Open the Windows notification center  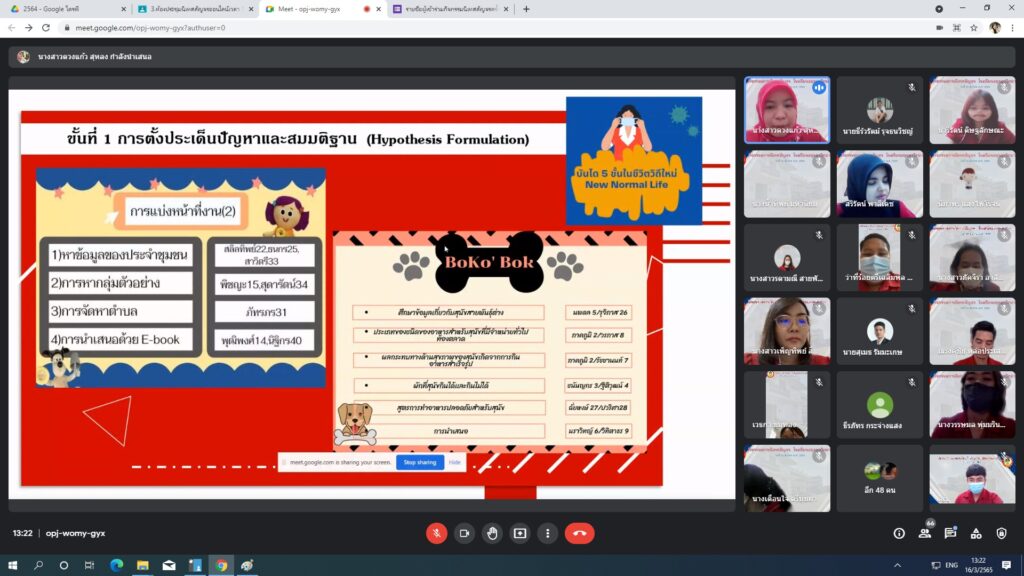tap(1007, 565)
